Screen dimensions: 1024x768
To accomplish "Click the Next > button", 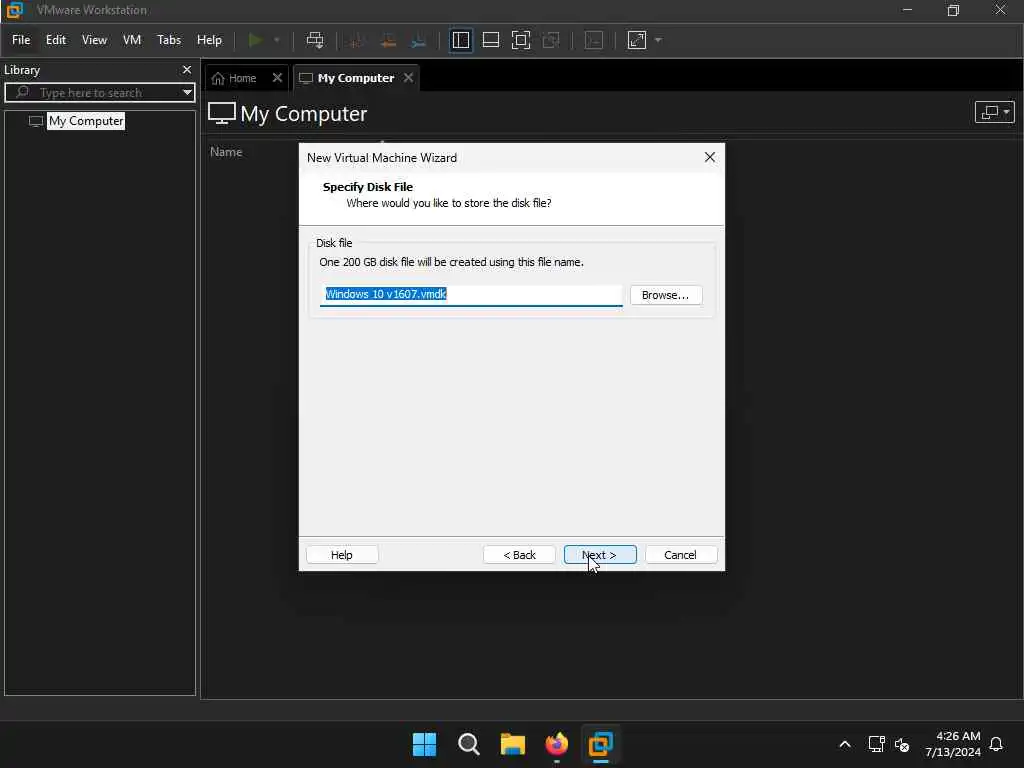I will 600,555.
